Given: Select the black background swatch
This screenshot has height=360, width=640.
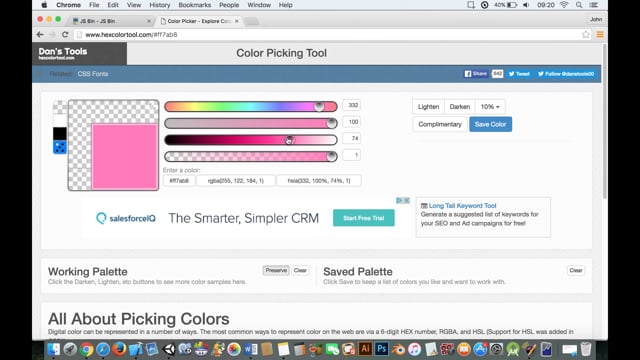Looking at the screenshot, I should (x=60, y=134).
